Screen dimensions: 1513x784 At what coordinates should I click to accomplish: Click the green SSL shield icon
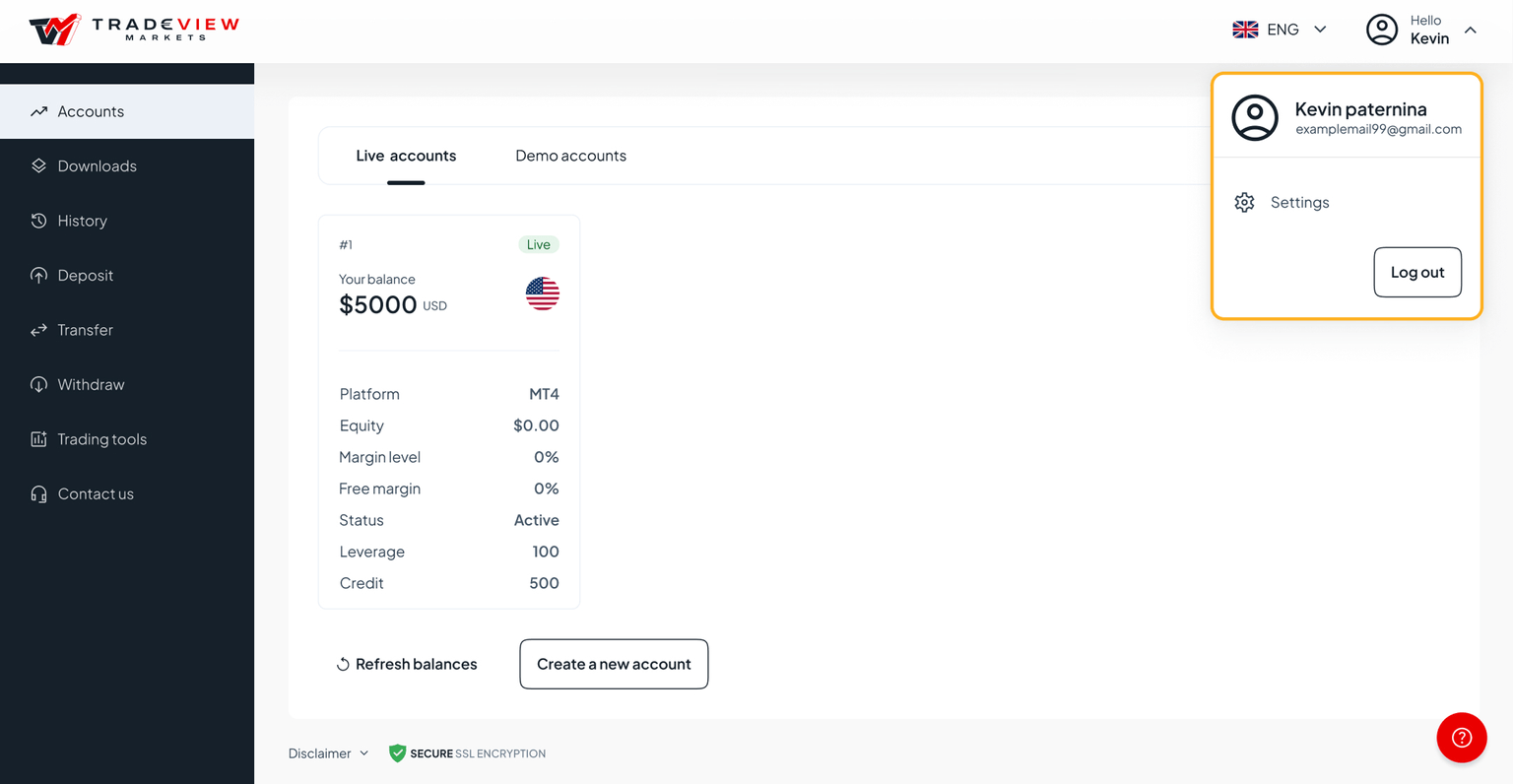pos(397,753)
